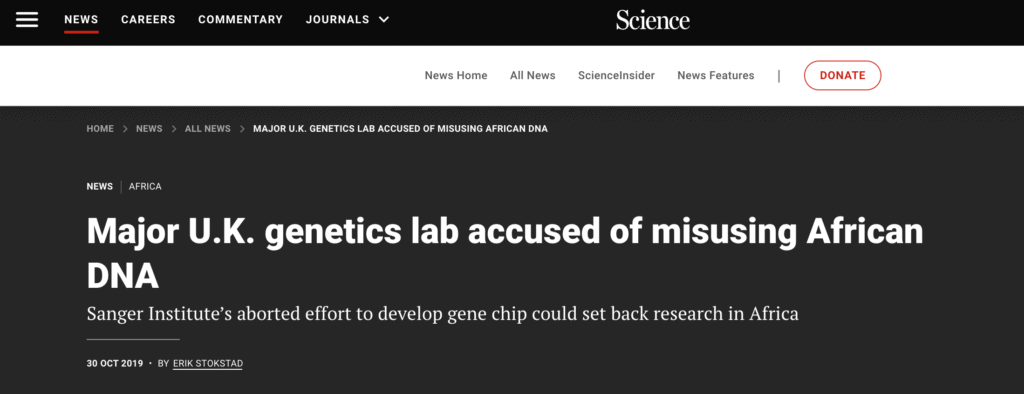Screen dimensions: 1024x394
Task: Click the 30 Oct 2019 publication date
Action: [x=115, y=363]
